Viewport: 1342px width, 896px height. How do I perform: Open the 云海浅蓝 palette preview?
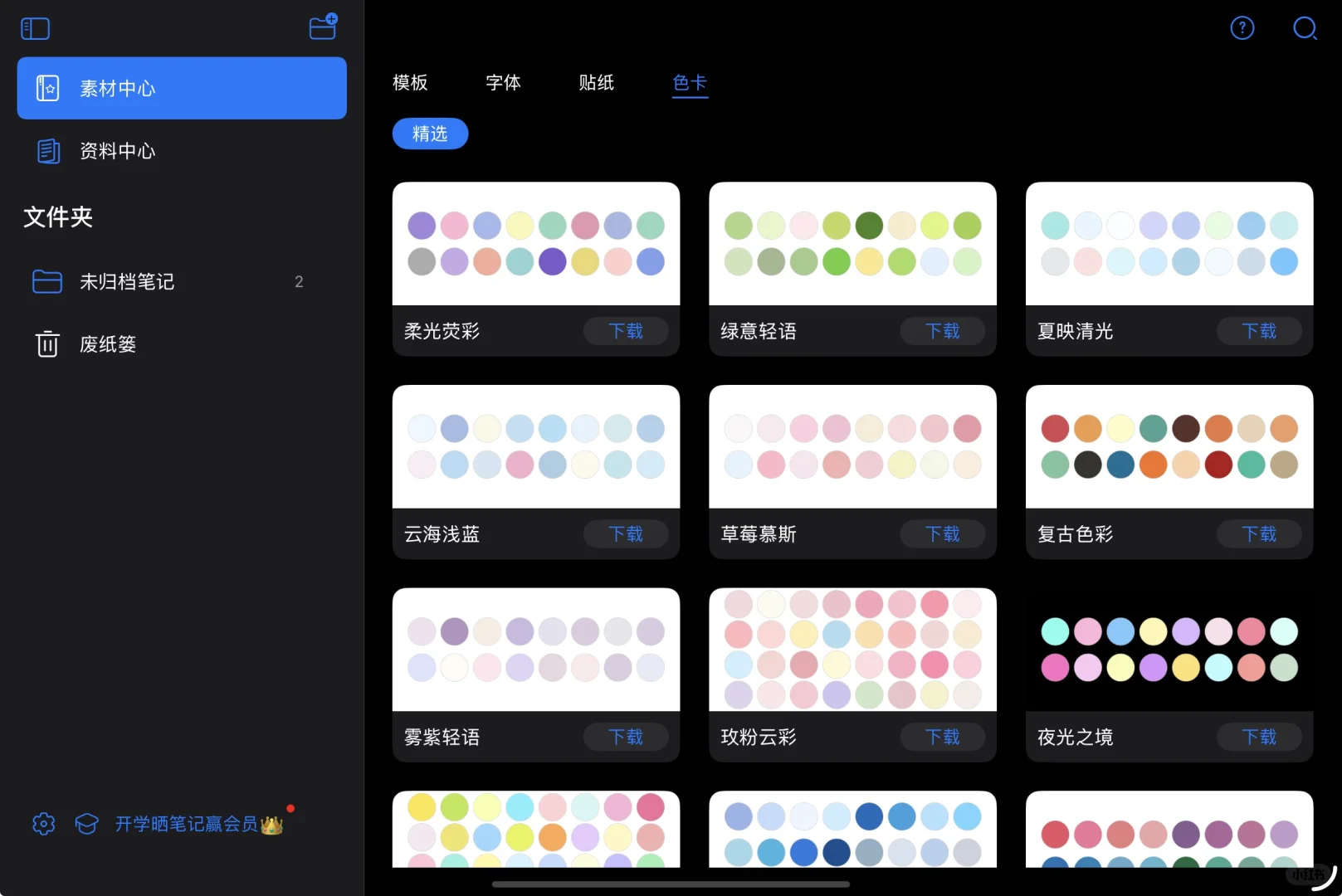point(536,446)
